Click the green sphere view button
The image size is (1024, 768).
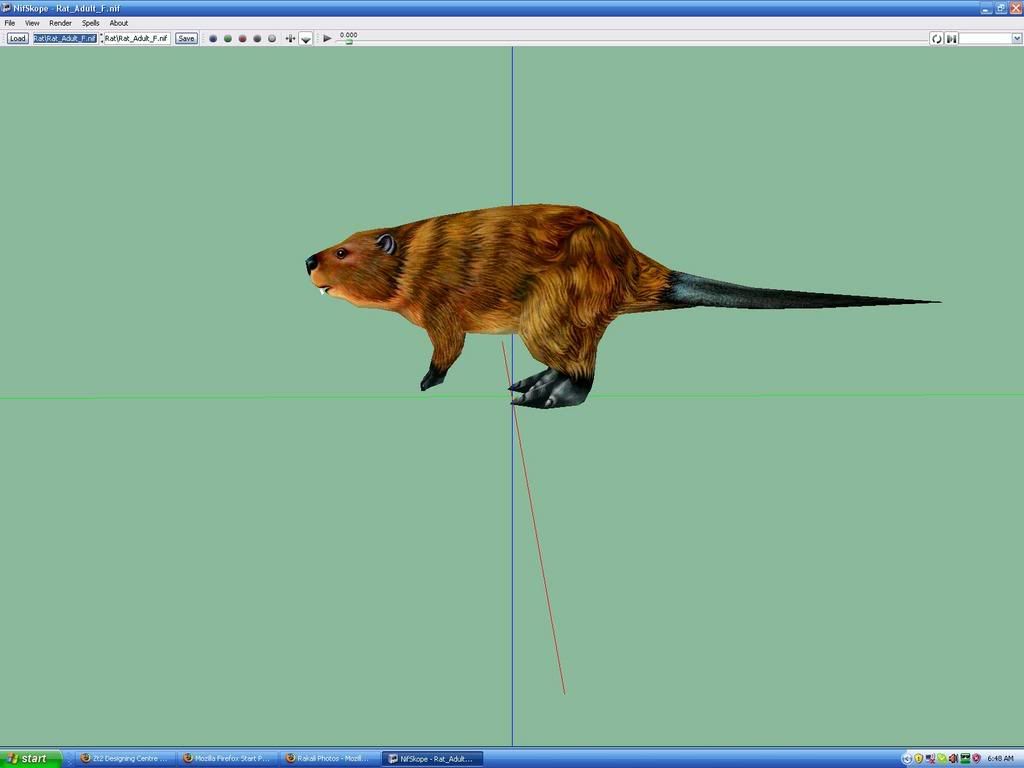228,39
